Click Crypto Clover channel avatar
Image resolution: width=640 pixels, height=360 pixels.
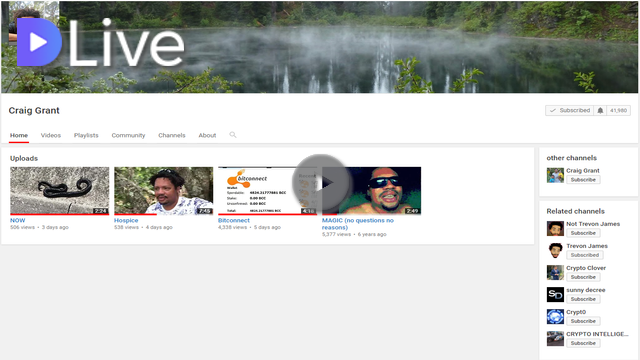pyautogui.click(x=555, y=273)
